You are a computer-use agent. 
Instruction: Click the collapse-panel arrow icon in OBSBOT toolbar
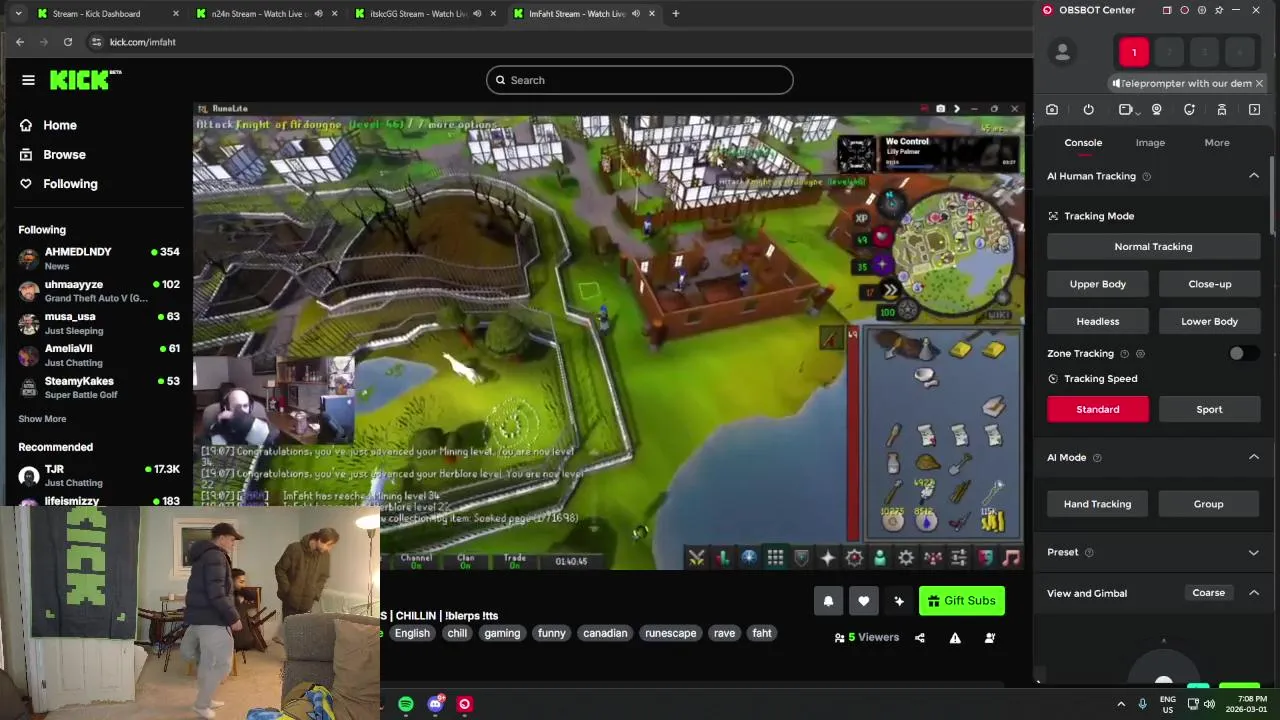click(1255, 110)
